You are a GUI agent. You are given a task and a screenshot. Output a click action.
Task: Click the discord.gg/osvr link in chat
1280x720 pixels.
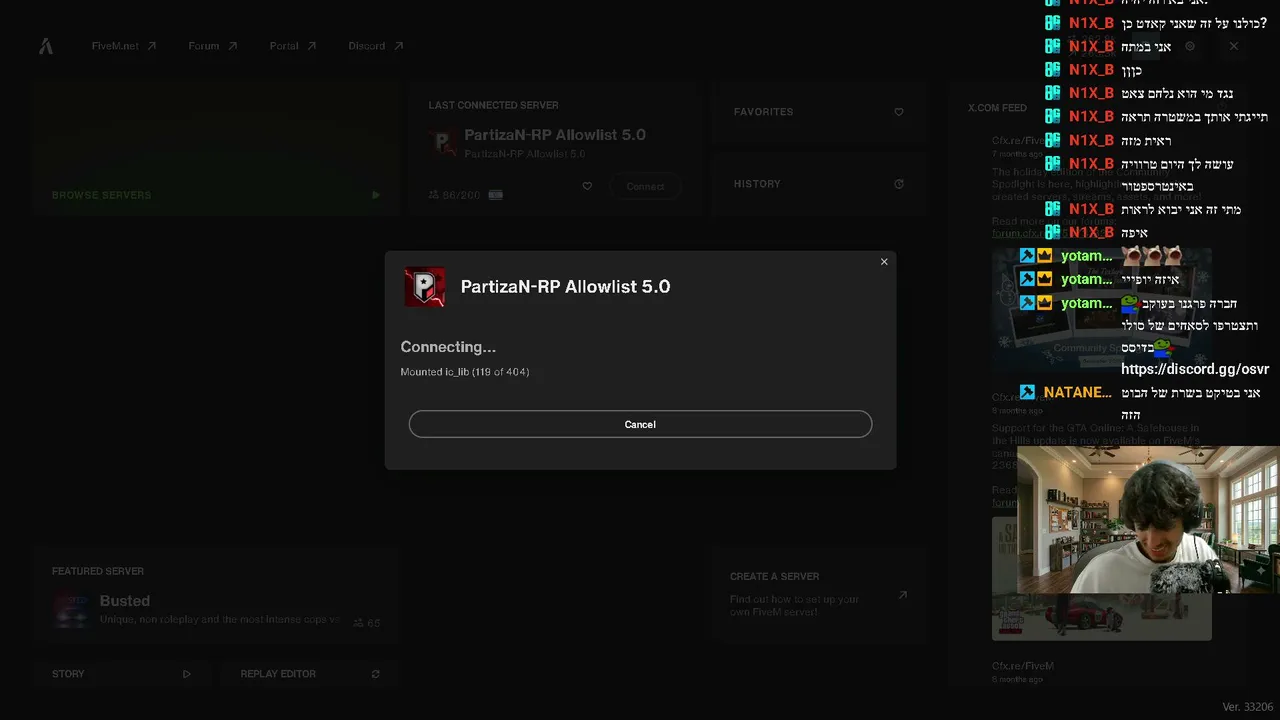tap(1195, 369)
